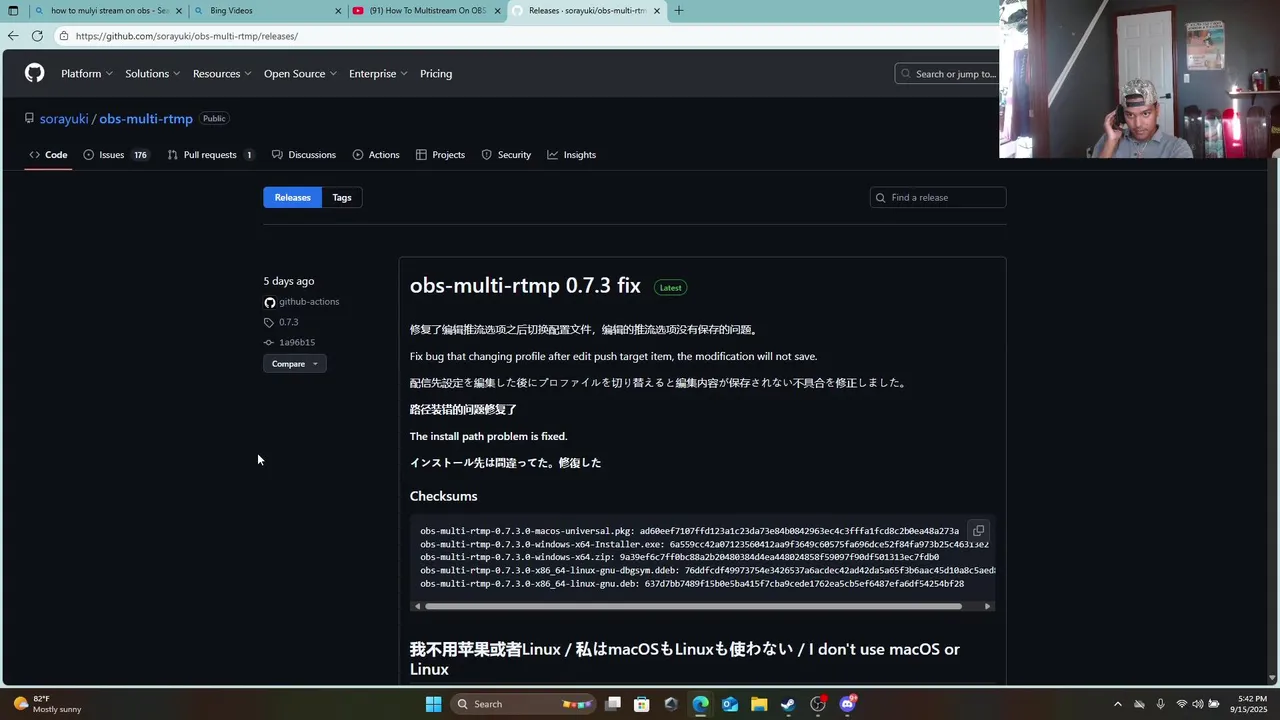The image size is (1280, 720).
Task: Close the Bing Videos tab
Action: click(x=338, y=11)
